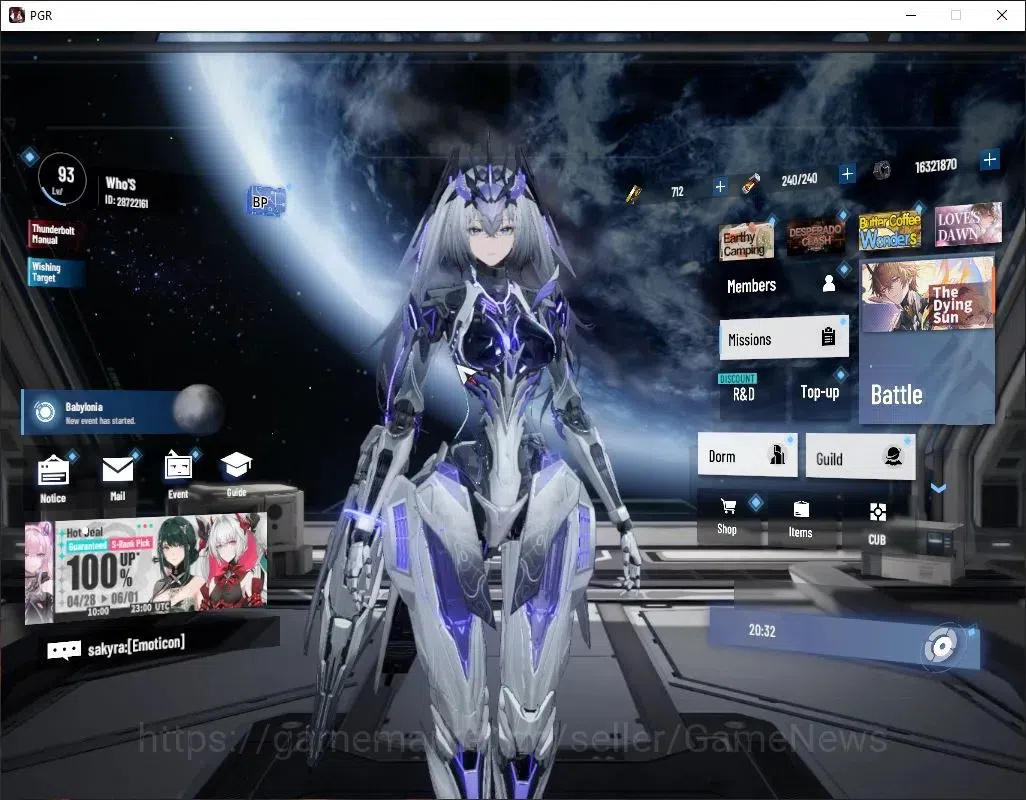Open the Top-up menu

(x=821, y=392)
